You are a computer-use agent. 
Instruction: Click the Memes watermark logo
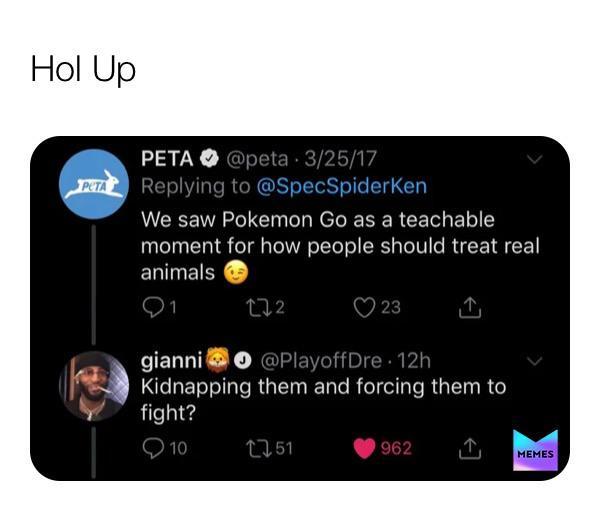tap(535, 450)
